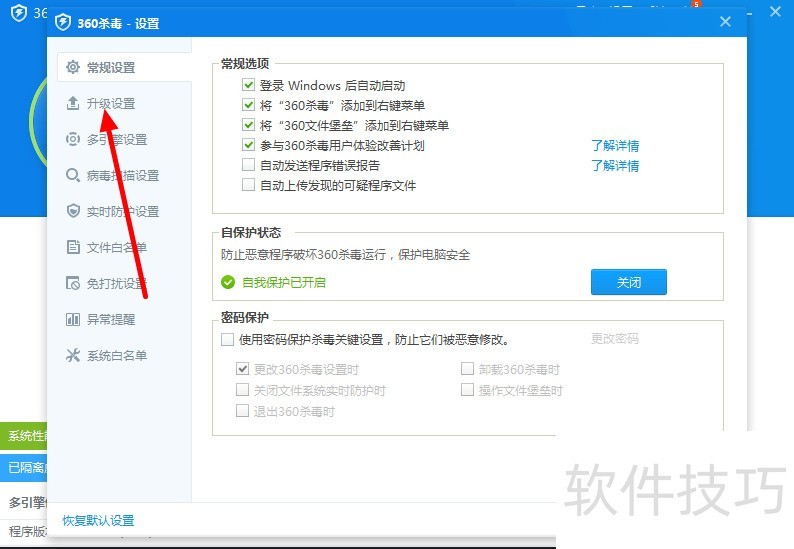Viewport: 794px width, 549px height.
Task: Click the document icon beside 文件白名单
Action: (x=73, y=247)
